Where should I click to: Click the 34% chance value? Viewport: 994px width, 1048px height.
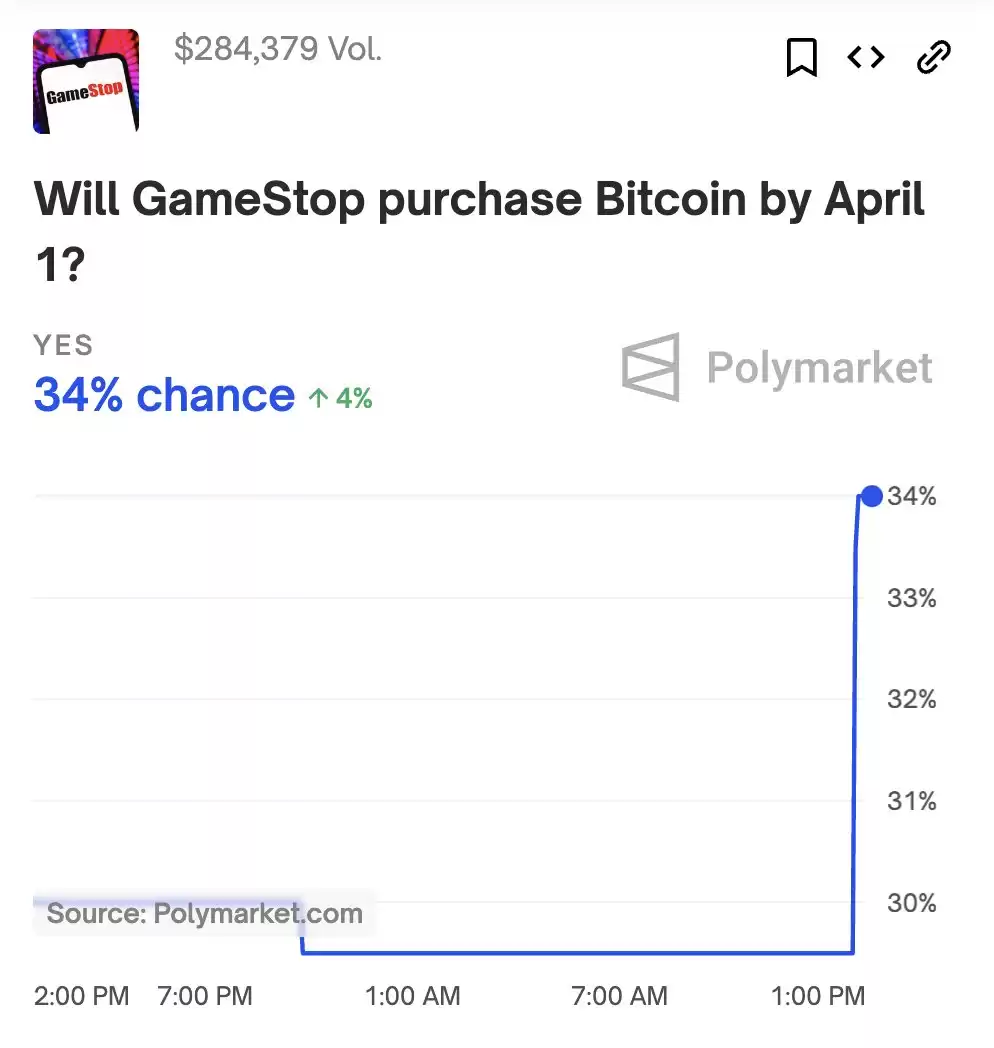pyautogui.click(x=164, y=396)
